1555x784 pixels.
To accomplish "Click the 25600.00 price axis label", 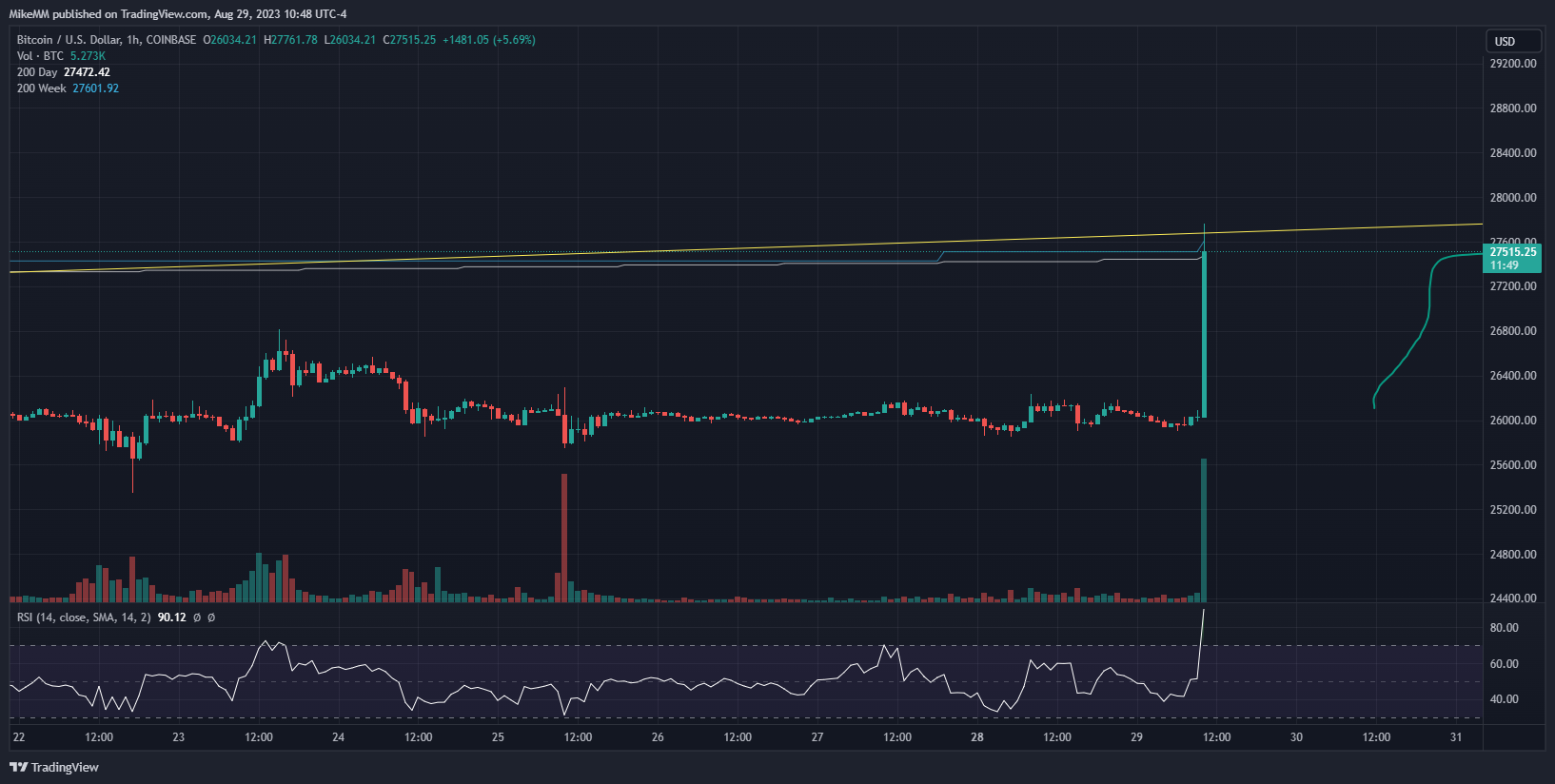I will coord(1513,465).
